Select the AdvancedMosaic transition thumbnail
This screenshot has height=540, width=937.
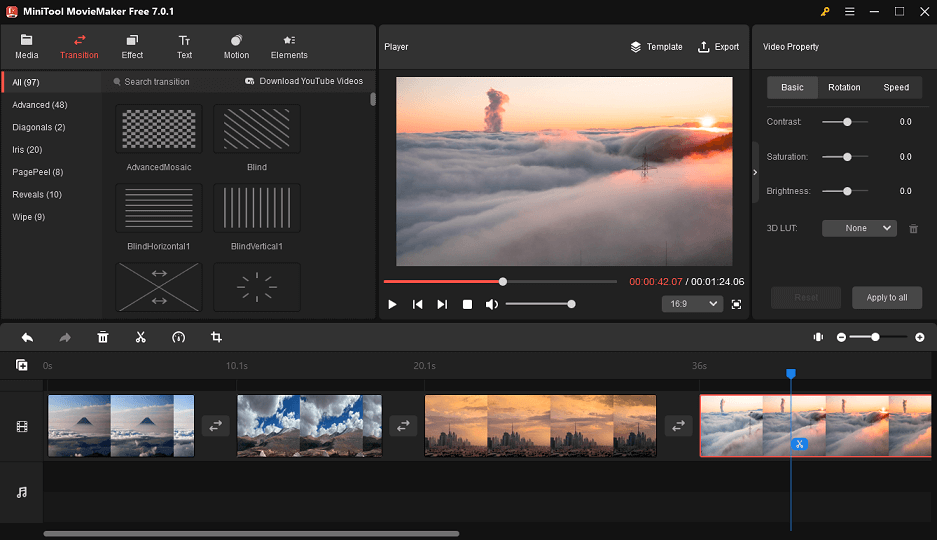[x=159, y=129]
